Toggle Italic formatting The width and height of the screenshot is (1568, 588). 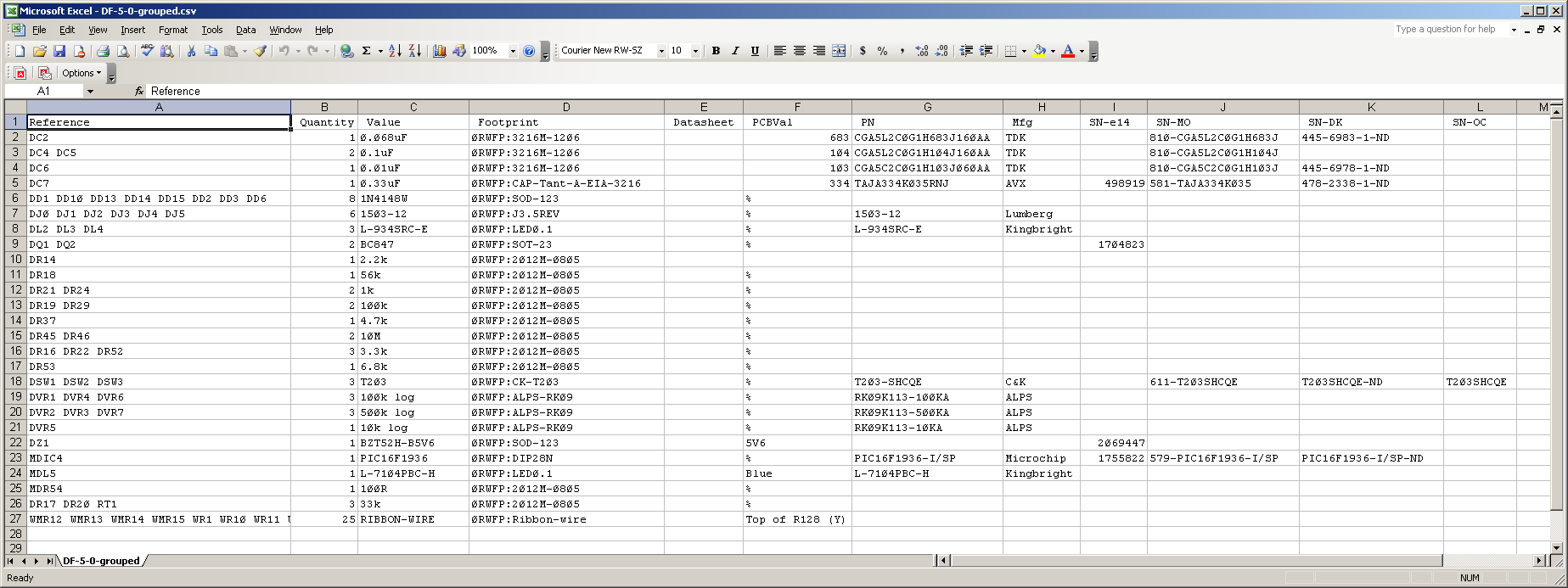pos(735,51)
